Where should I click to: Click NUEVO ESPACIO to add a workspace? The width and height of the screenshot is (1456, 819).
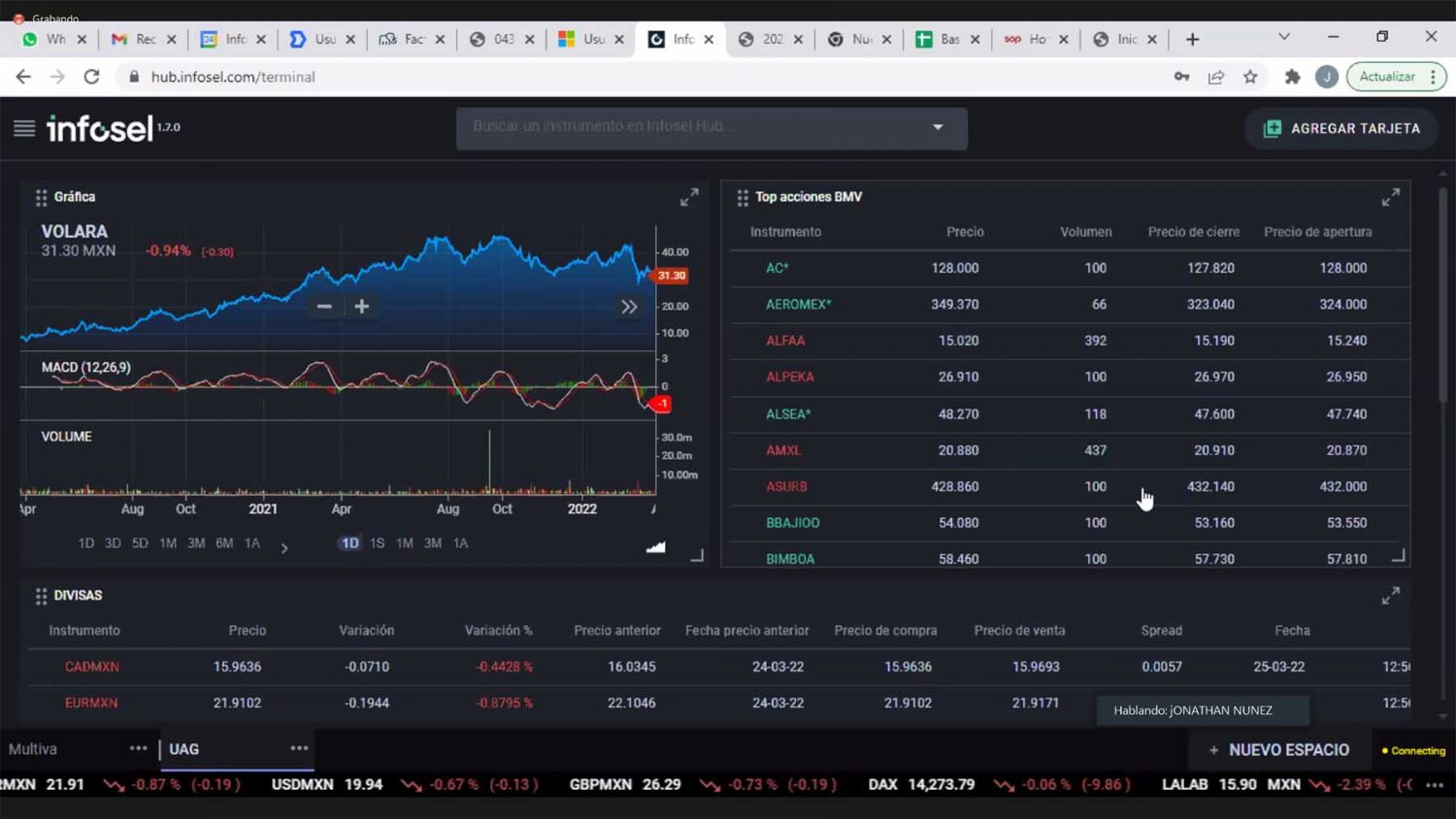[1278, 750]
